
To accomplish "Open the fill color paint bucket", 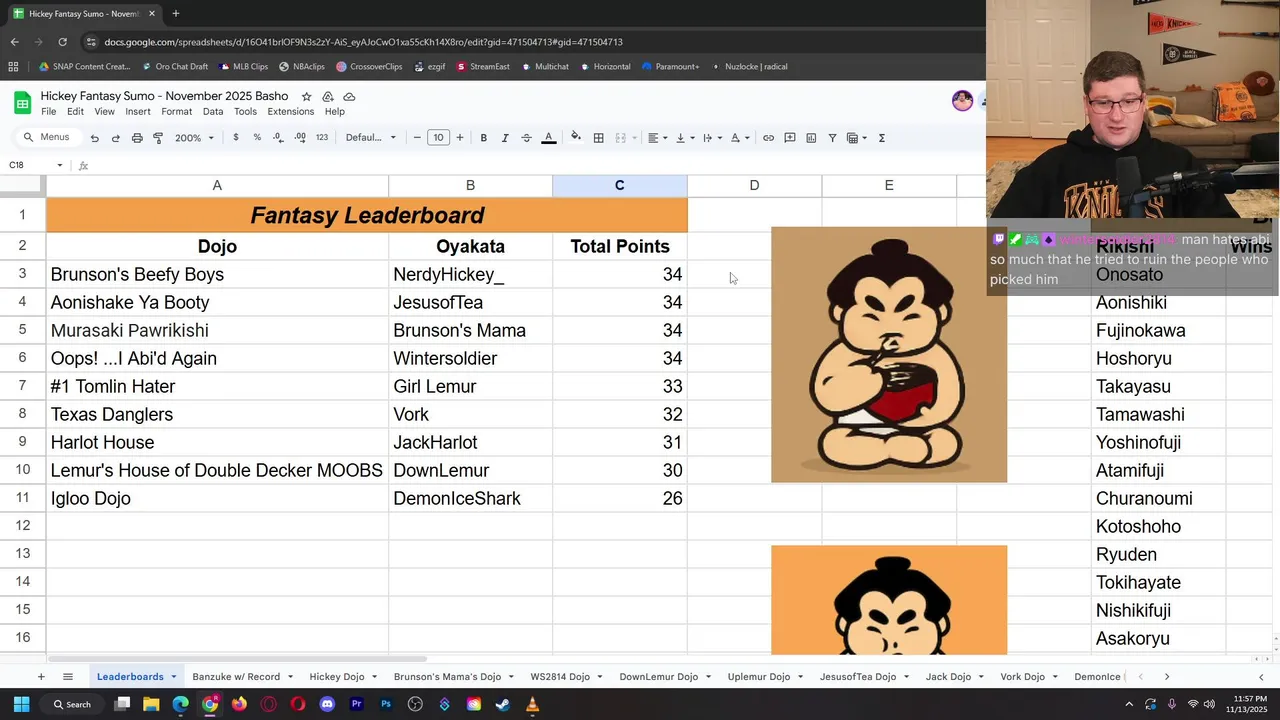I will pyautogui.click(x=576, y=138).
